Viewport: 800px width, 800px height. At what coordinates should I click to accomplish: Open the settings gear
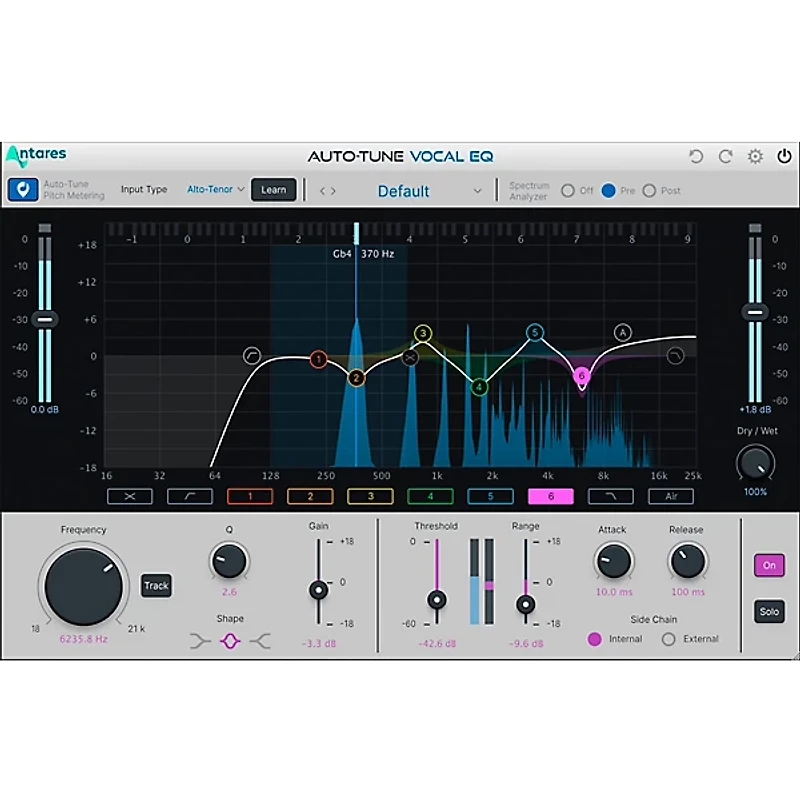click(757, 155)
